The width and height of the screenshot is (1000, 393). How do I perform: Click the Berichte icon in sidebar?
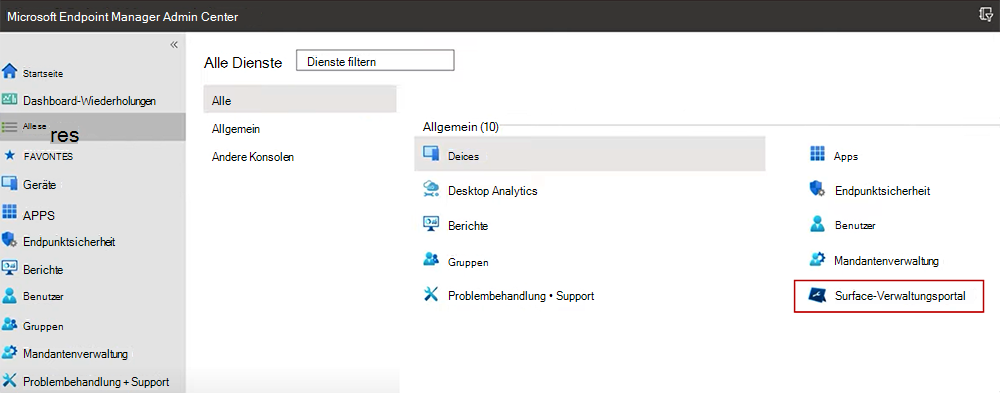(9, 268)
